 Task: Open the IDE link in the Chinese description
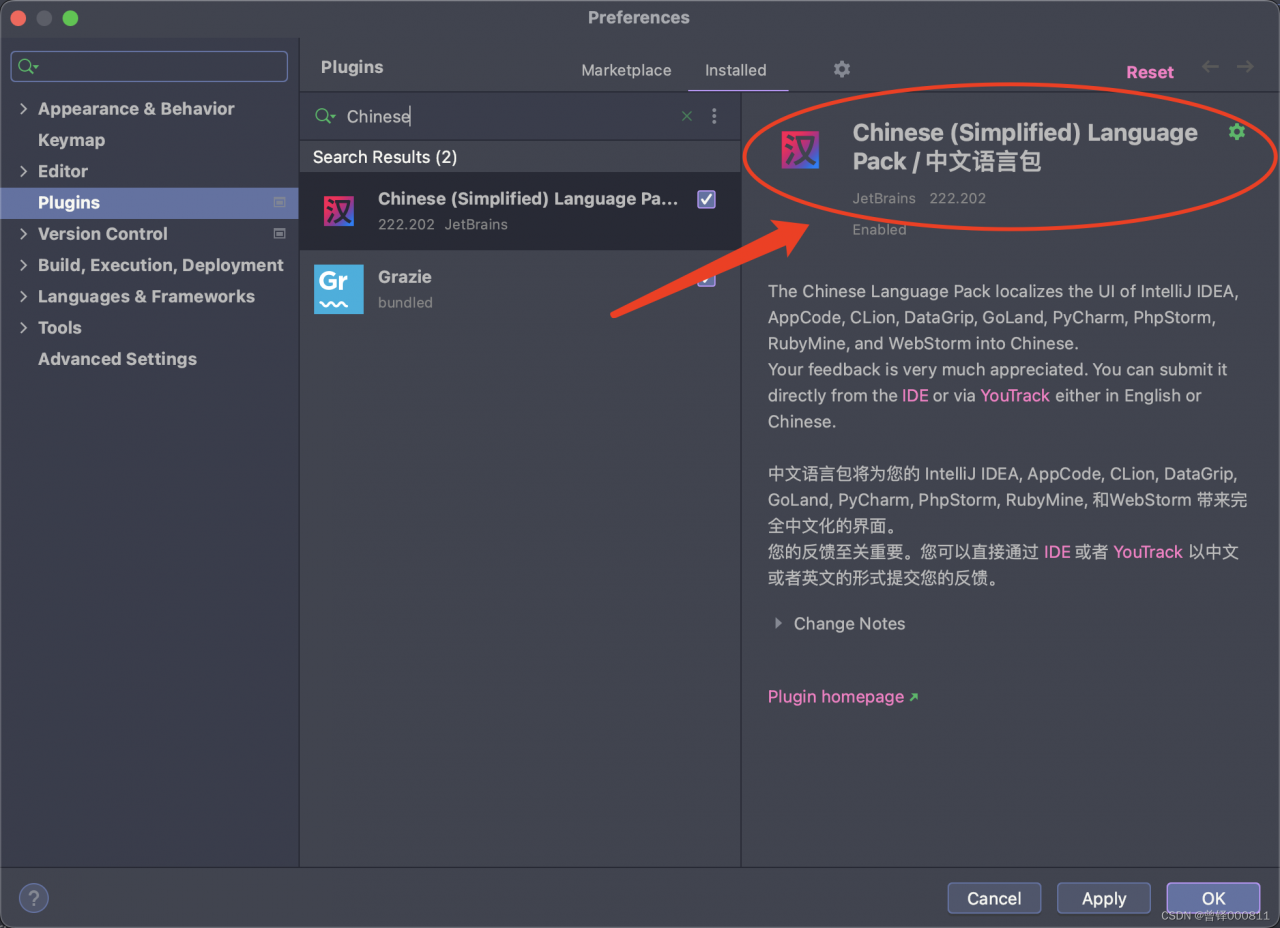tap(1057, 552)
